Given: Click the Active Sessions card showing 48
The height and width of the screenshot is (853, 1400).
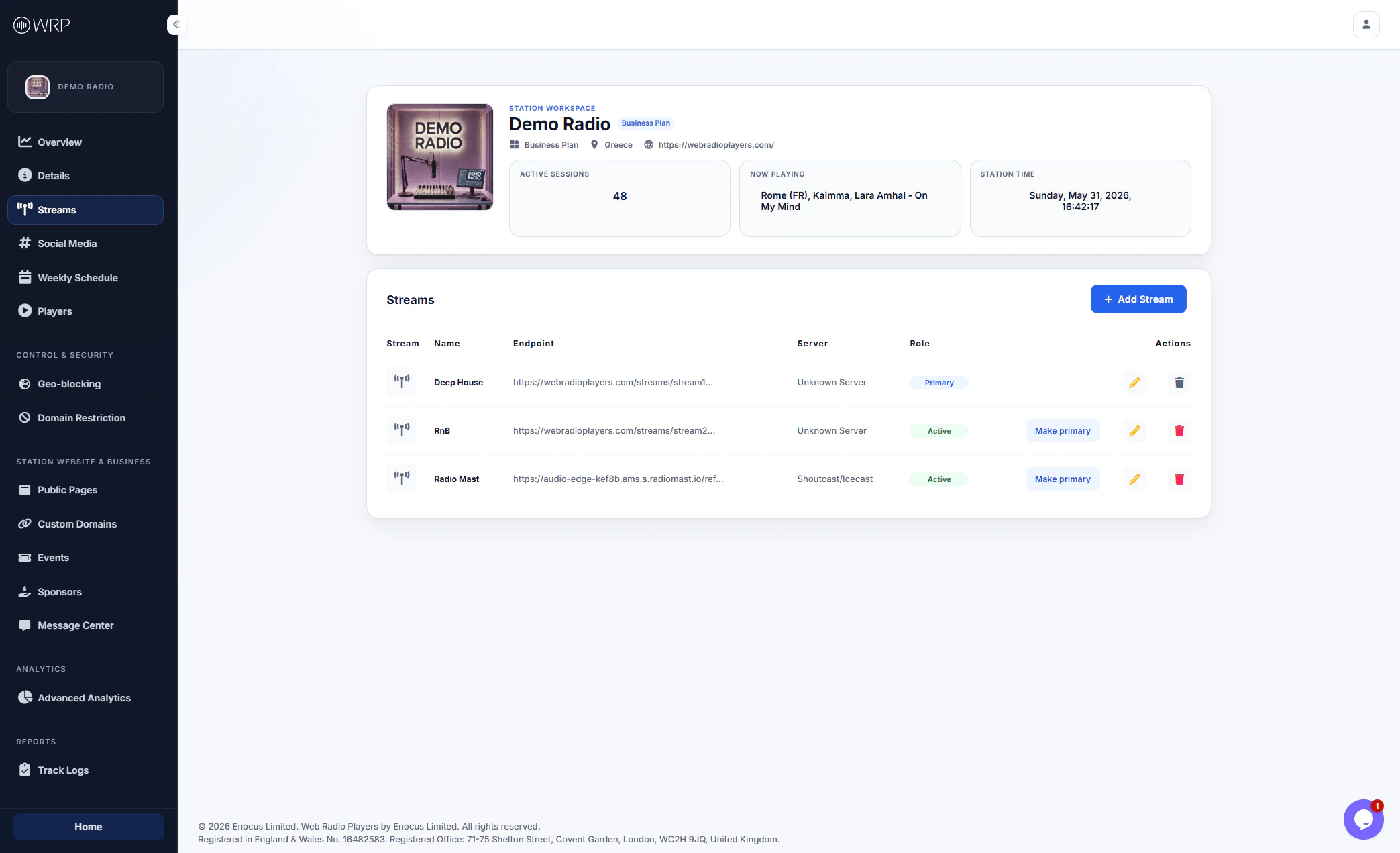Looking at the screenshot, I should point(619,198).
